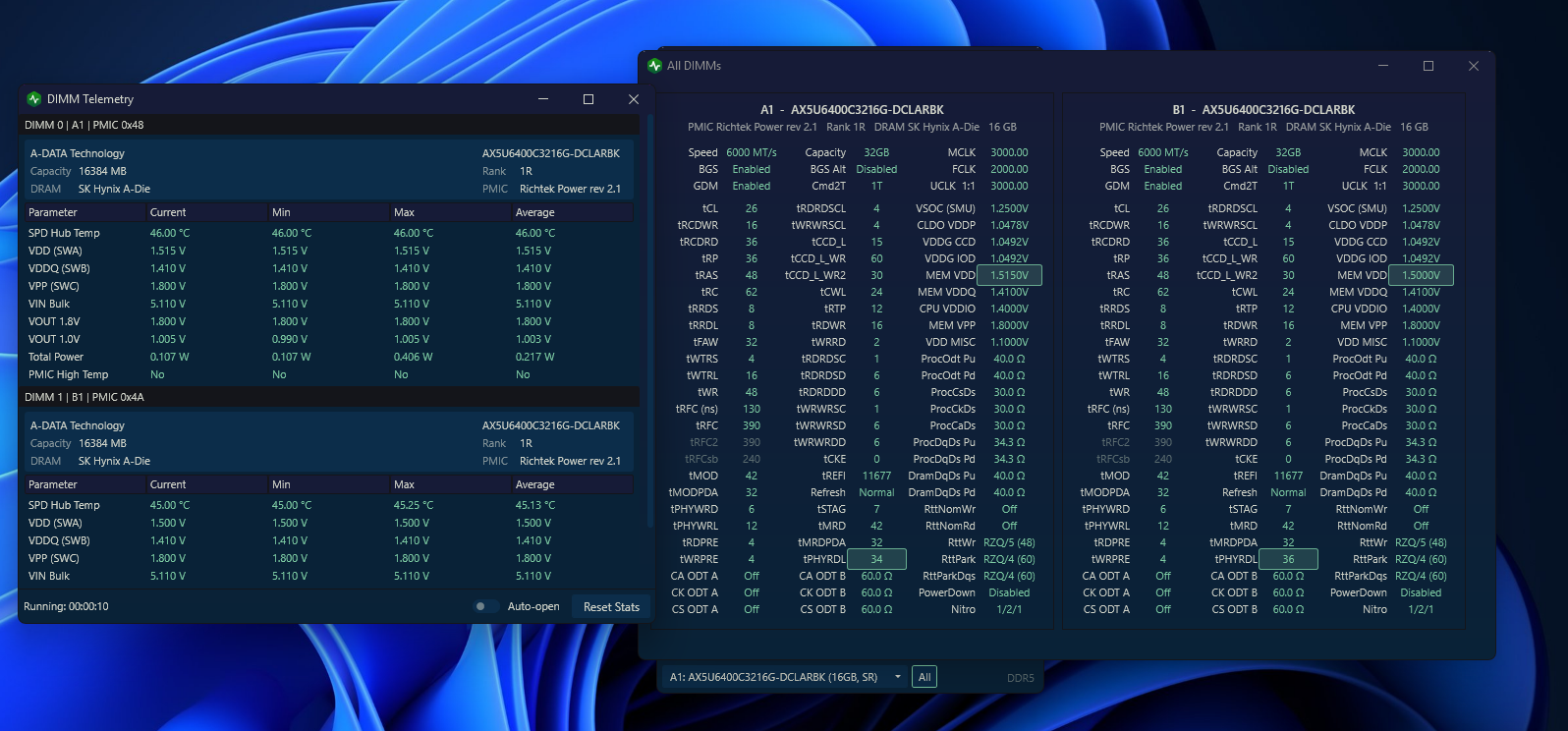Click the 45.13 °C average temp in DIMM 1
1568x731 pixels.
[x=535, y=505]
